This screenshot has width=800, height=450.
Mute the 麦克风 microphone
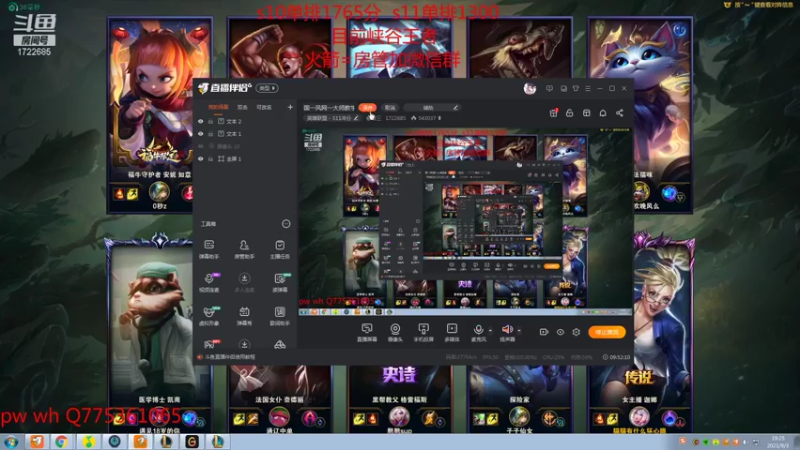[x=478, y=332]
